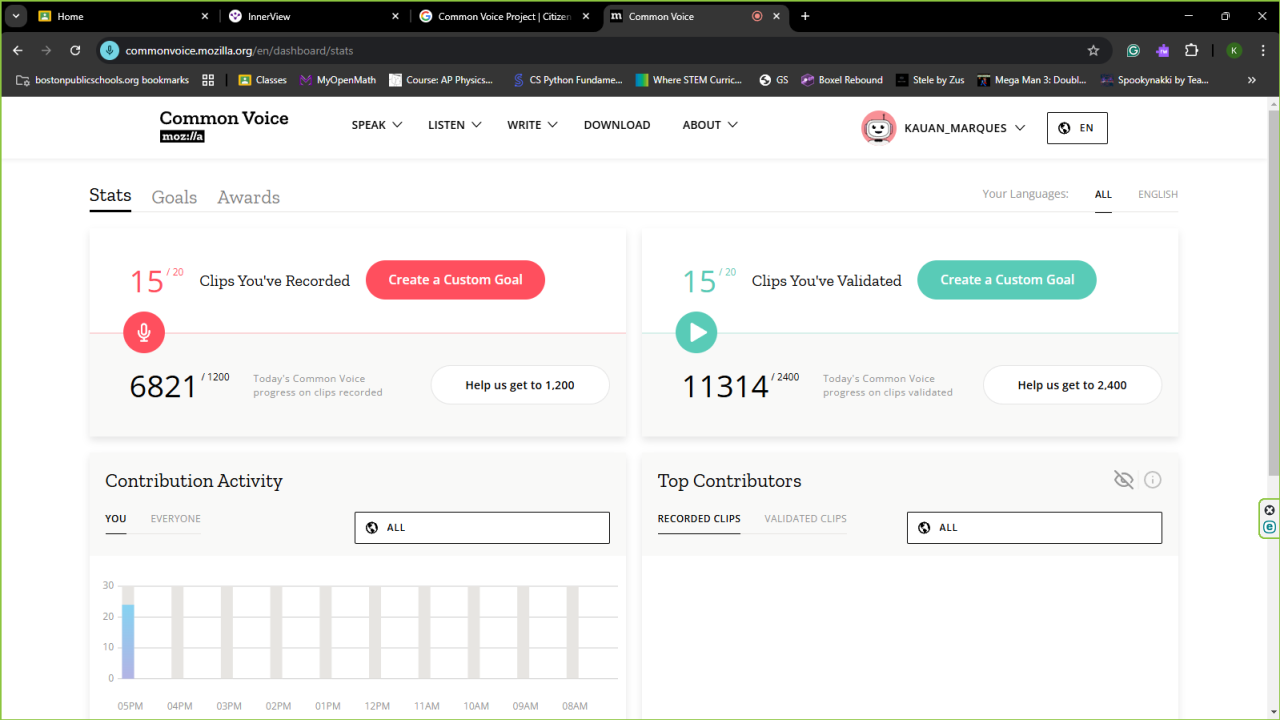
Task: Click the Grammarly extension icon
Action: pyautogui.click(x=1133, y=50)
